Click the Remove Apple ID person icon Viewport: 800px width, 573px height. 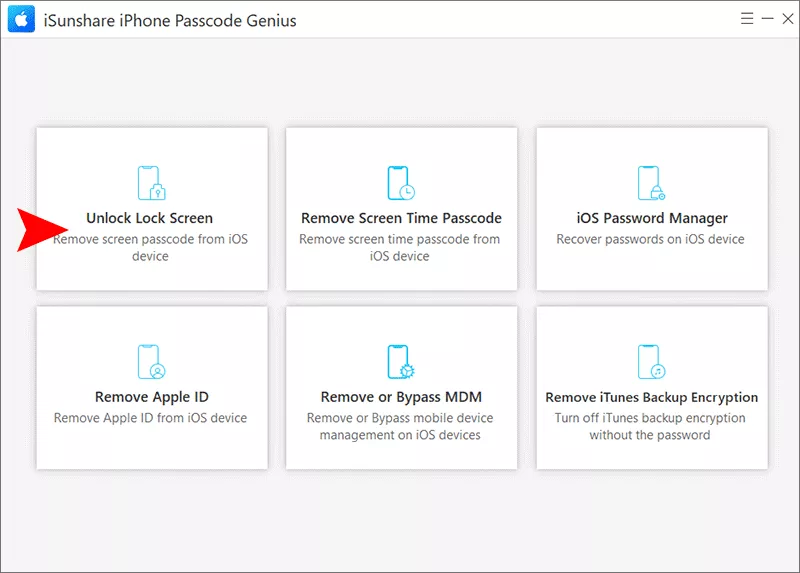coord(152,362)
